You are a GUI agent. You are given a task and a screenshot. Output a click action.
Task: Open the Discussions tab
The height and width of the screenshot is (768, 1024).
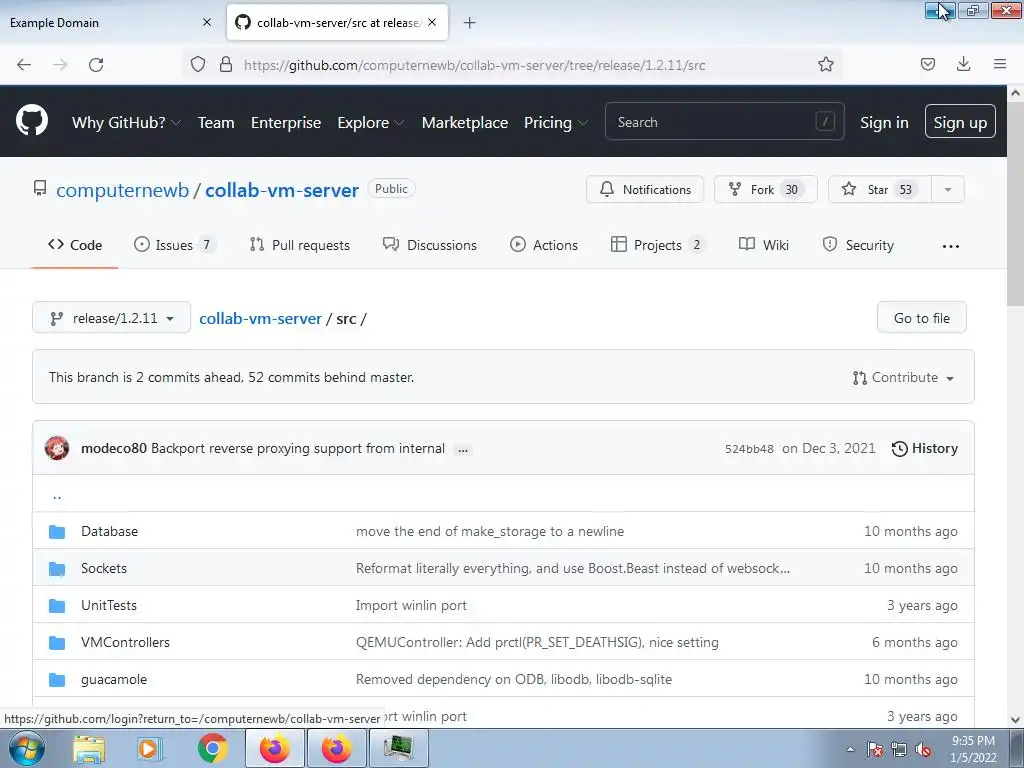pyautogui.click(x=430, y=245)
